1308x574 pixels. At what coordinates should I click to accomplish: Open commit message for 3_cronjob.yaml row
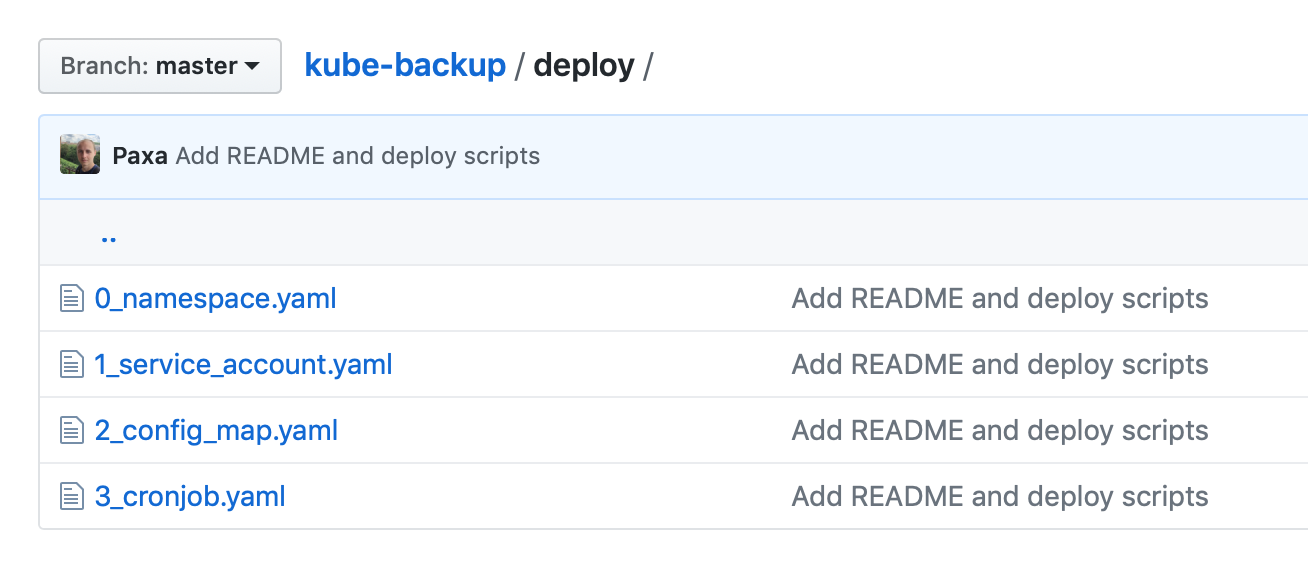coord(999,496)
